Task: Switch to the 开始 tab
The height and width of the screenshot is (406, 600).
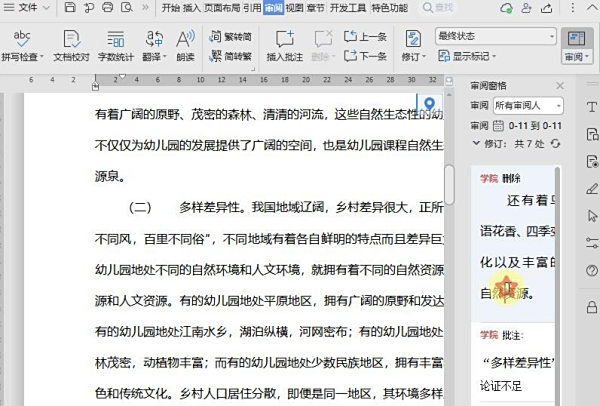Action: tap(170, 8)
